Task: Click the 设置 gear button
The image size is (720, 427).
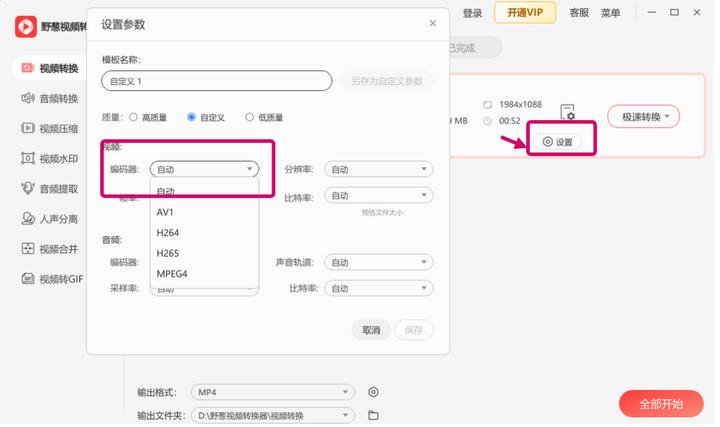Action: point(558,142)
